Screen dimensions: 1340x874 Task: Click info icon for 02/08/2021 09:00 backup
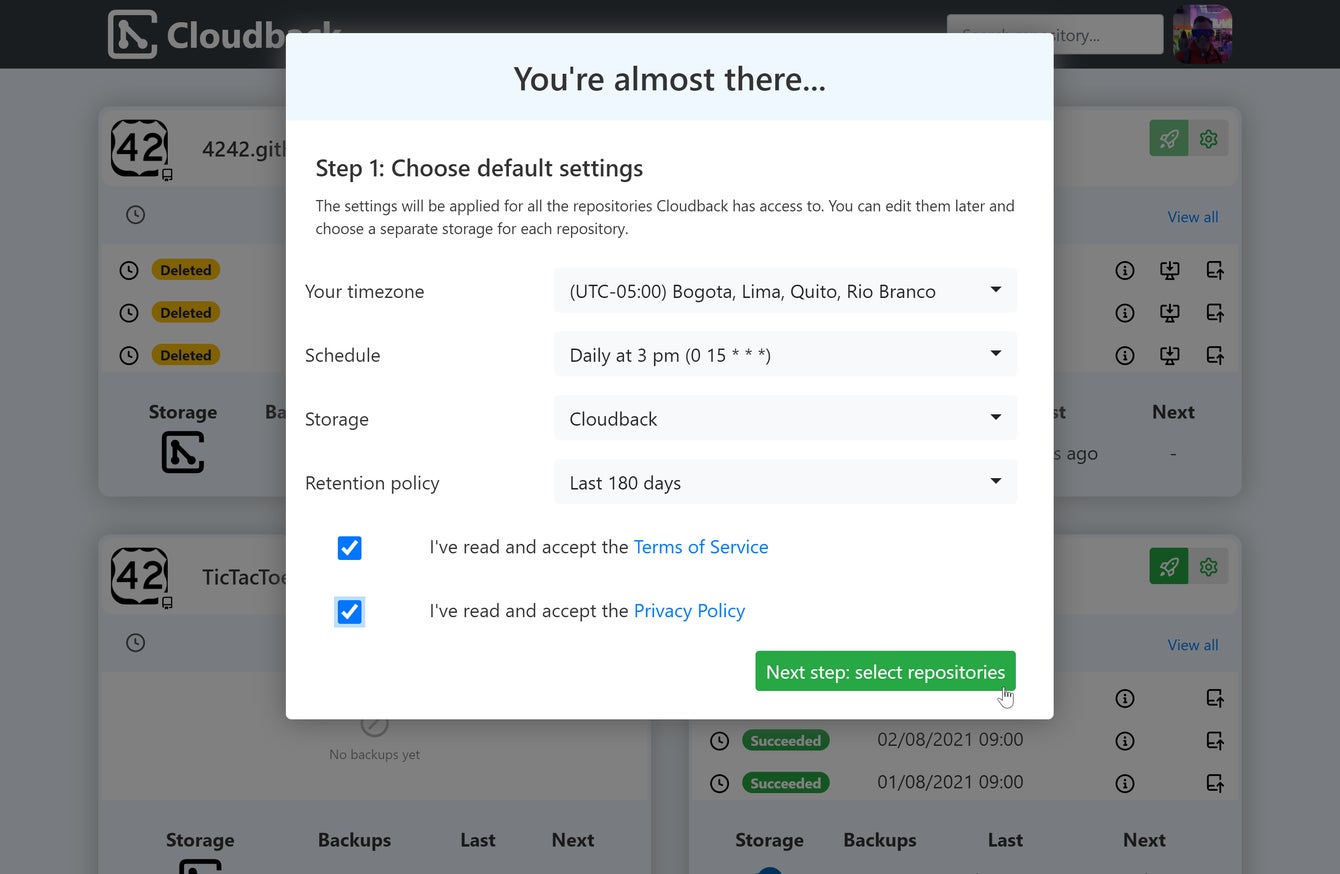tap(1125, 741)
